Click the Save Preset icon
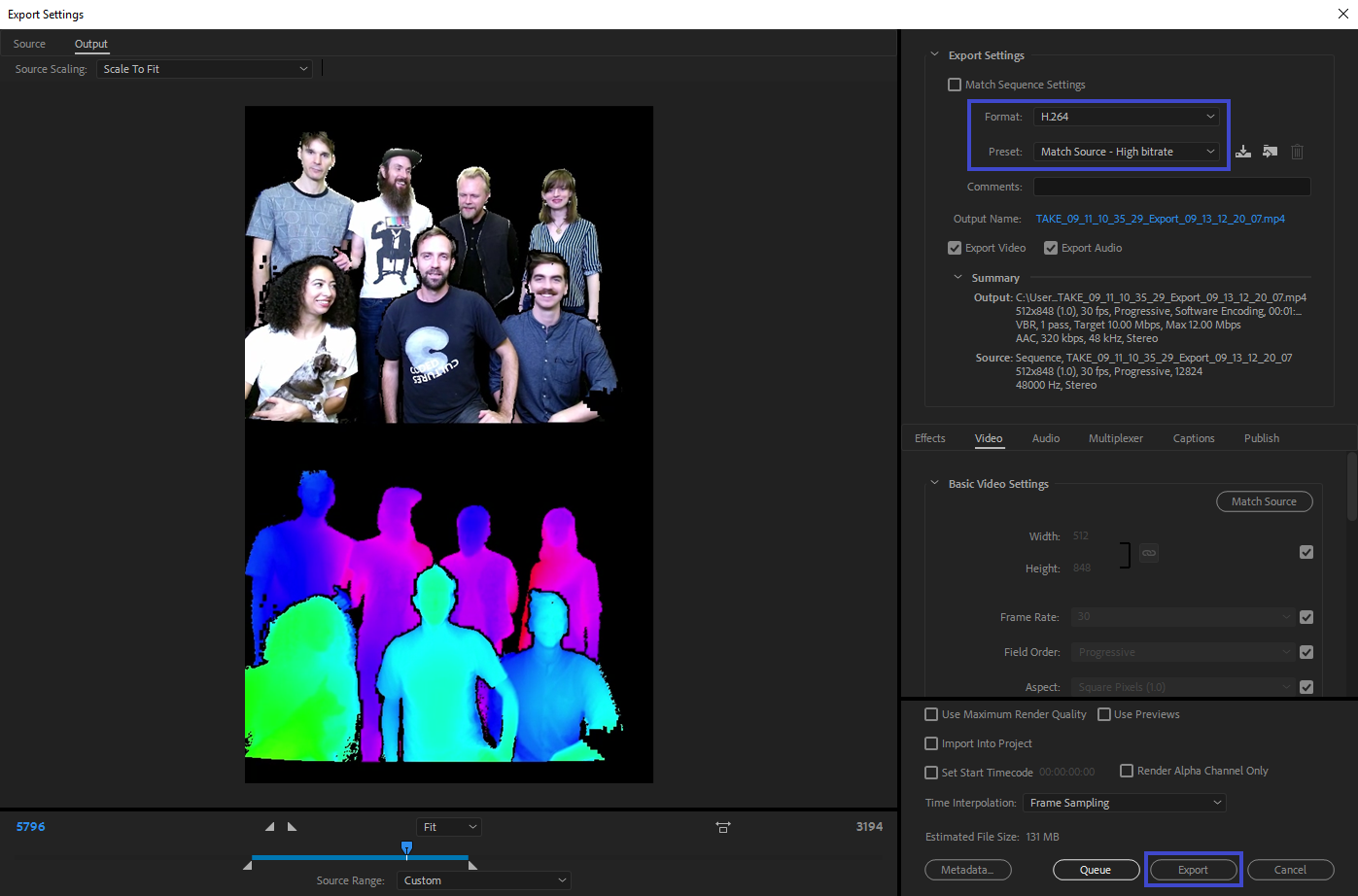This screenshot has height=896, width=1358. click(x=1243, y=152)
